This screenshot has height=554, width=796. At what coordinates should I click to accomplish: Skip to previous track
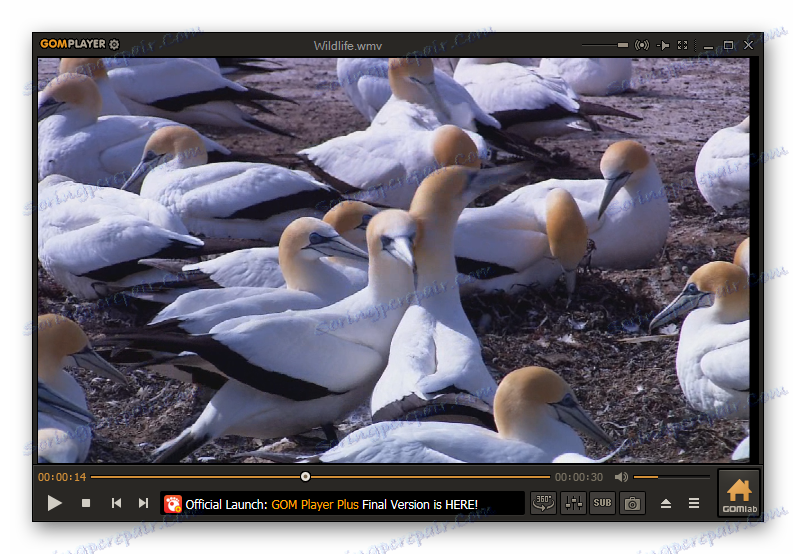pyautogui.click(x=116, y=503)
